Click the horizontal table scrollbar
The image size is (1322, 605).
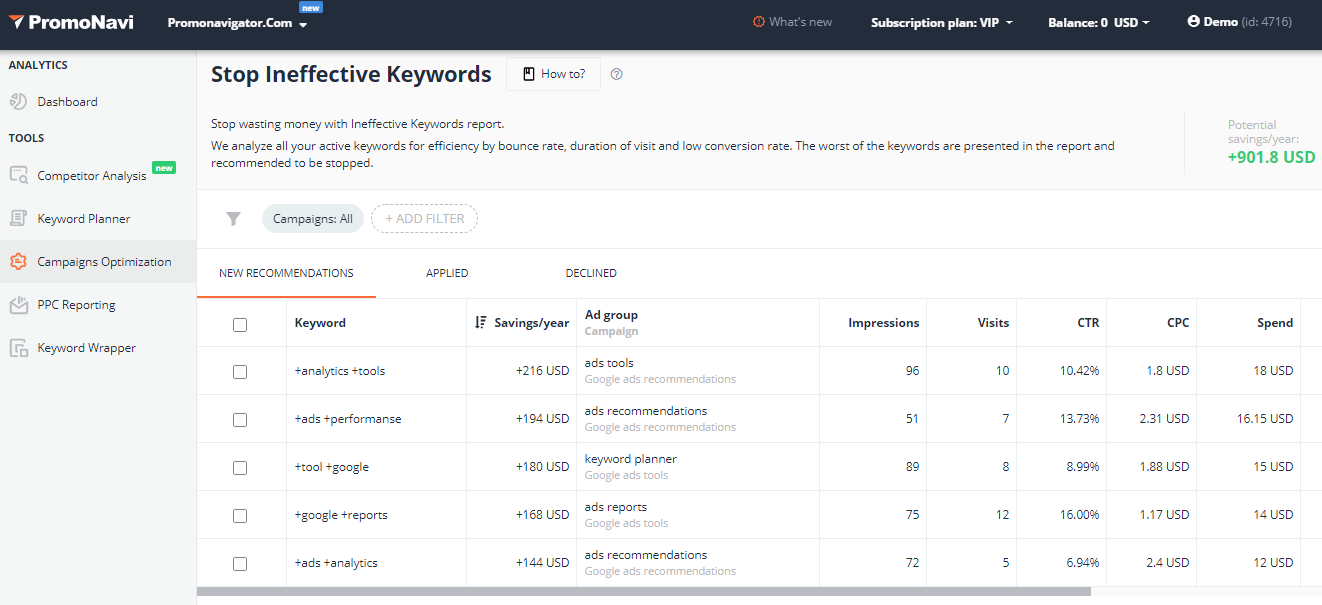click(644, 591)
